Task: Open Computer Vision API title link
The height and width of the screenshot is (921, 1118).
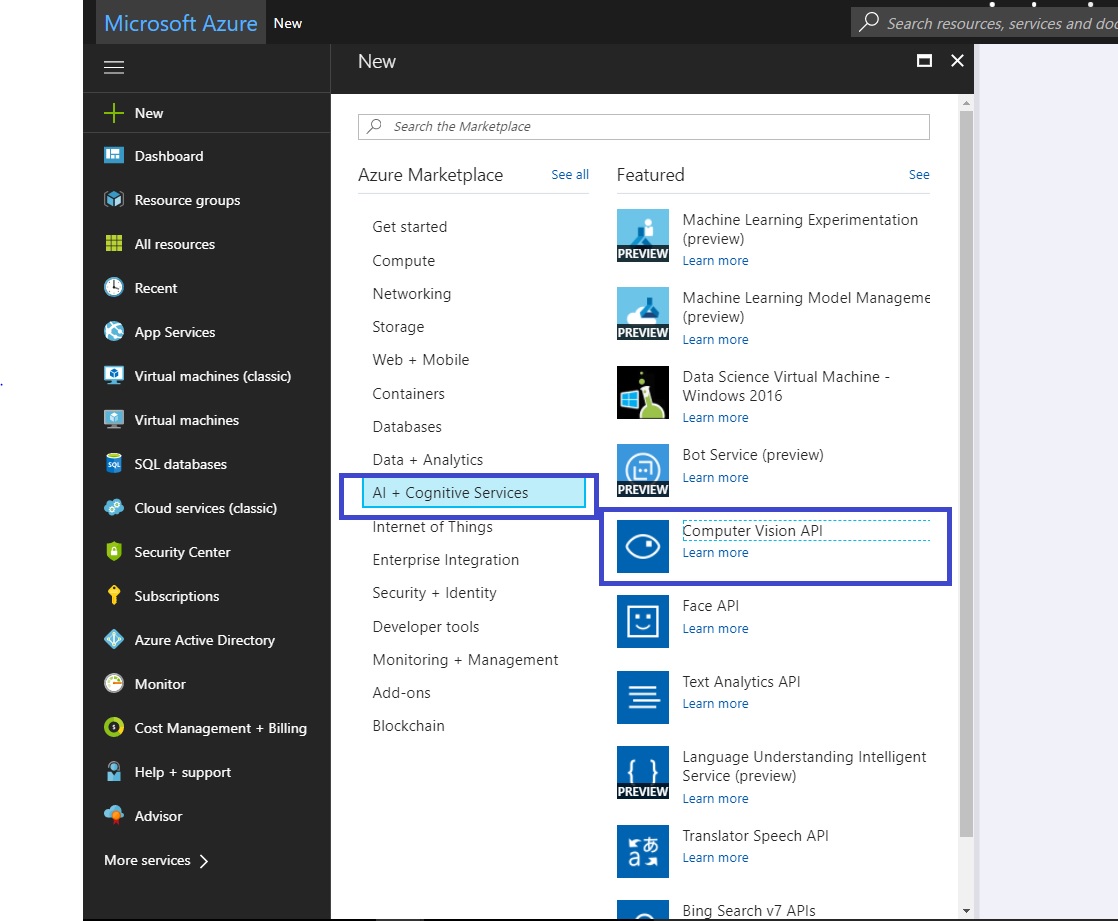Action: 752,530
